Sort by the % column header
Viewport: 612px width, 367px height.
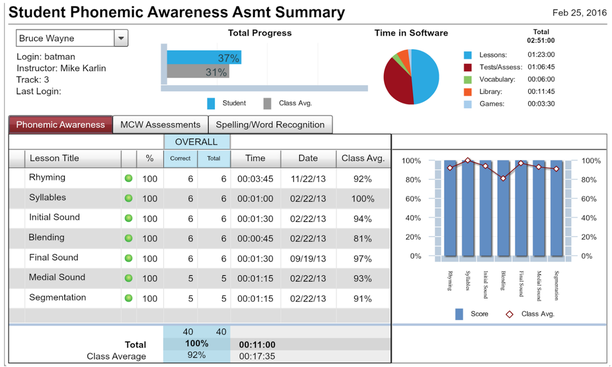tap(149, 158)
